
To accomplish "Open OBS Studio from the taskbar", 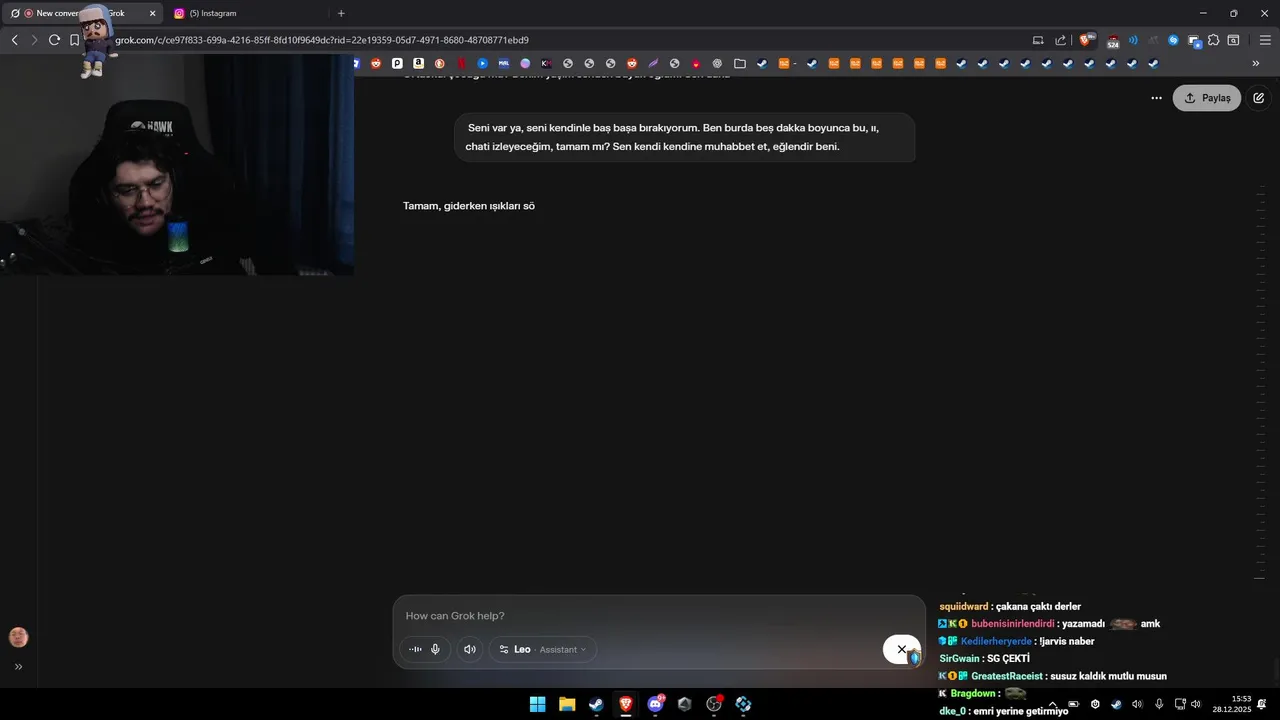I will (x=714, y=704).
